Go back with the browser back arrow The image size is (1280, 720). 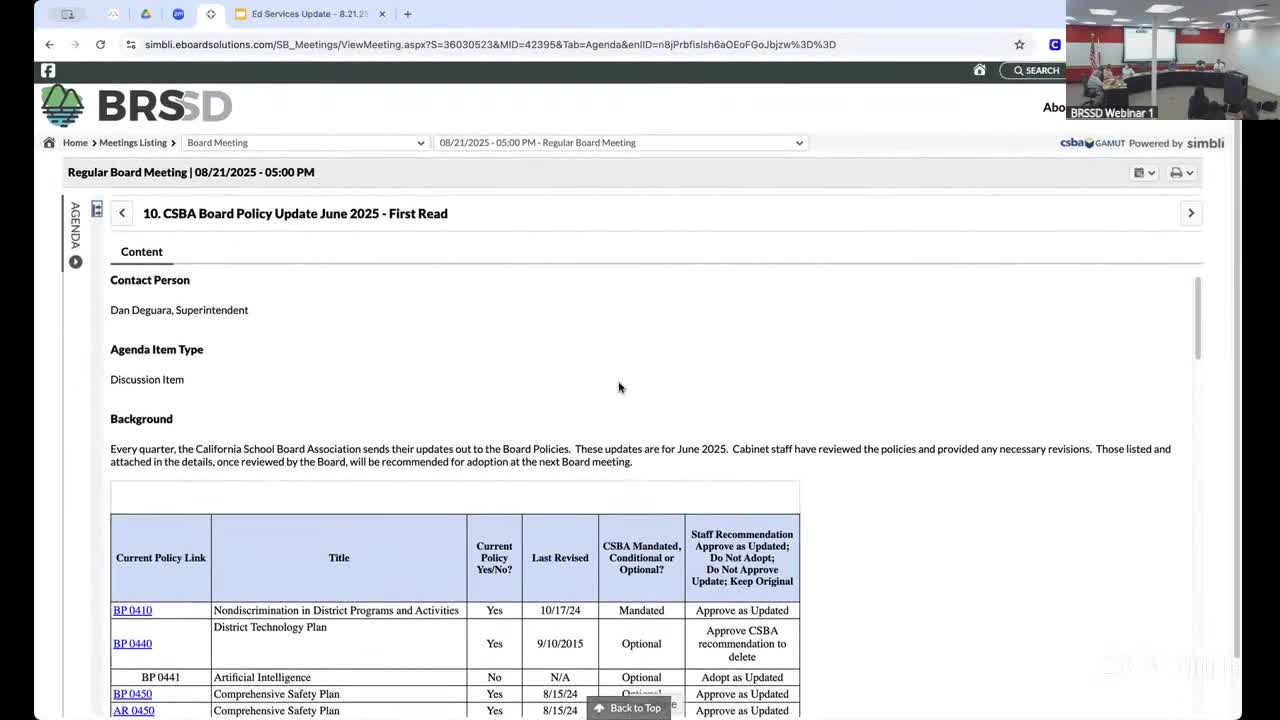tap(49, 44)
